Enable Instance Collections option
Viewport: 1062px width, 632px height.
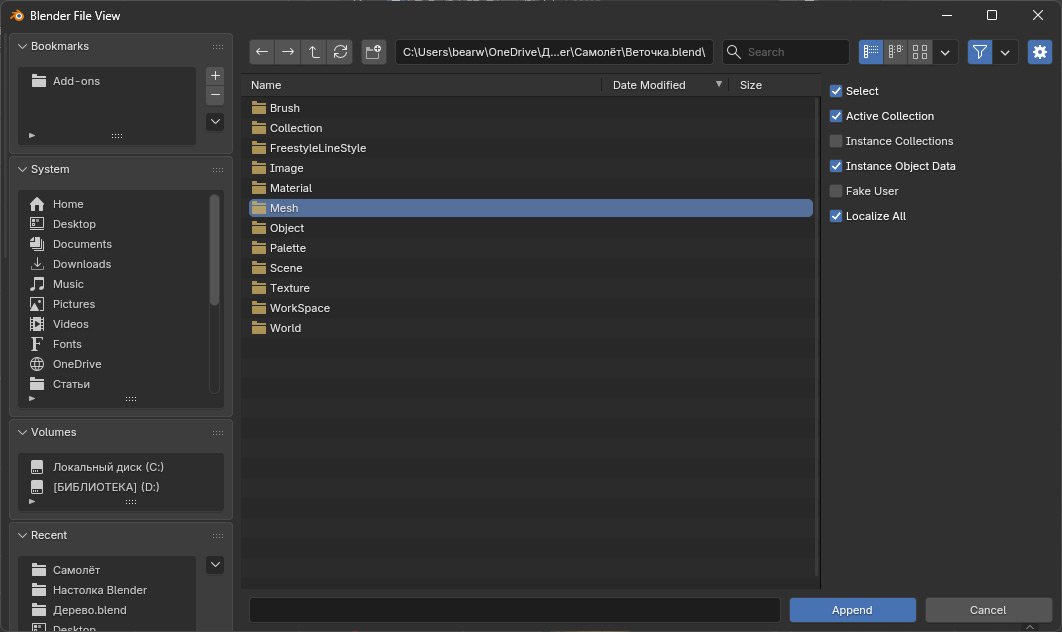click(836, 141)
